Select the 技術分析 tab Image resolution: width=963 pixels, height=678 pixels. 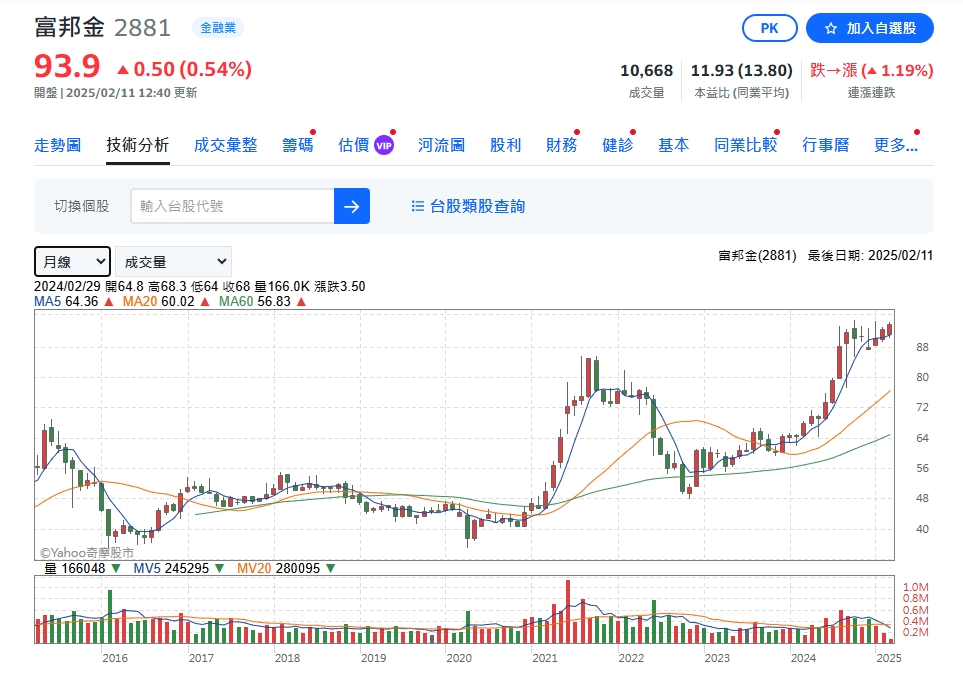coord(138,145)
